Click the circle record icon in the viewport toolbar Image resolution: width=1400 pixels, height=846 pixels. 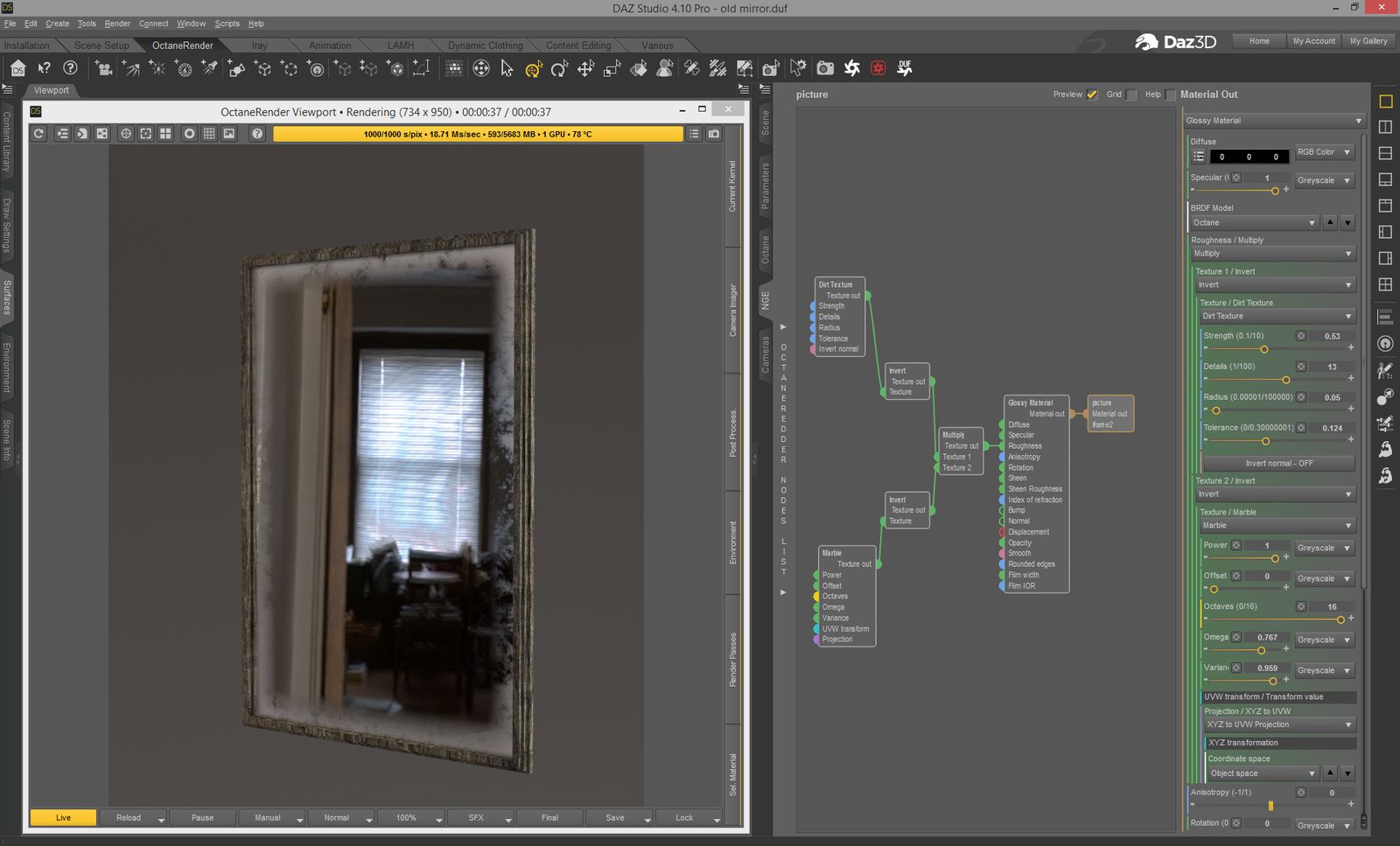coord(189,134)
